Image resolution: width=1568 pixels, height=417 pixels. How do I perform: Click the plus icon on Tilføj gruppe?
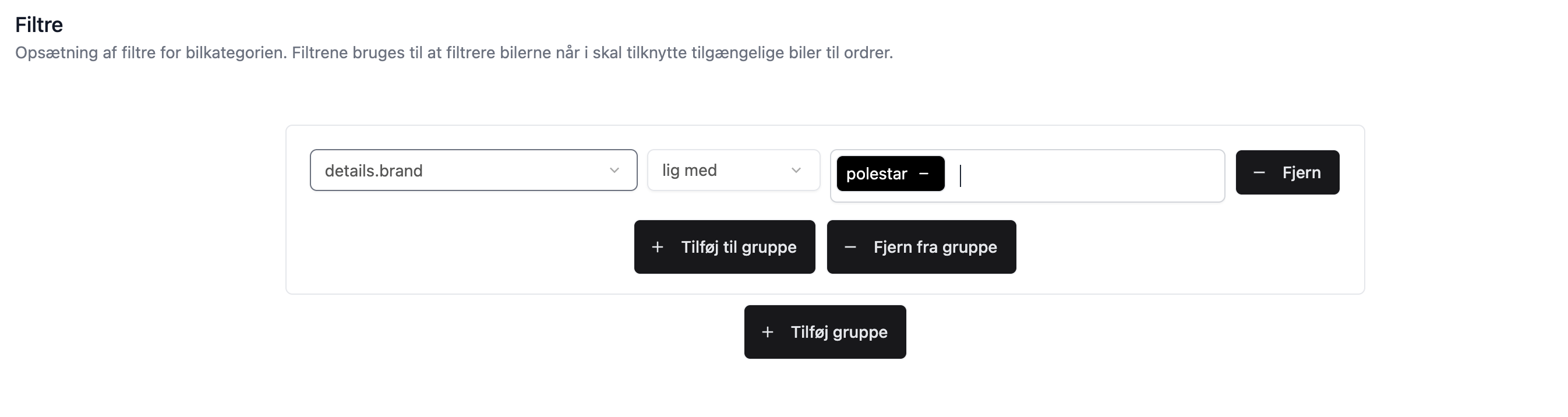pyautogui.click(x=767, y=333)
